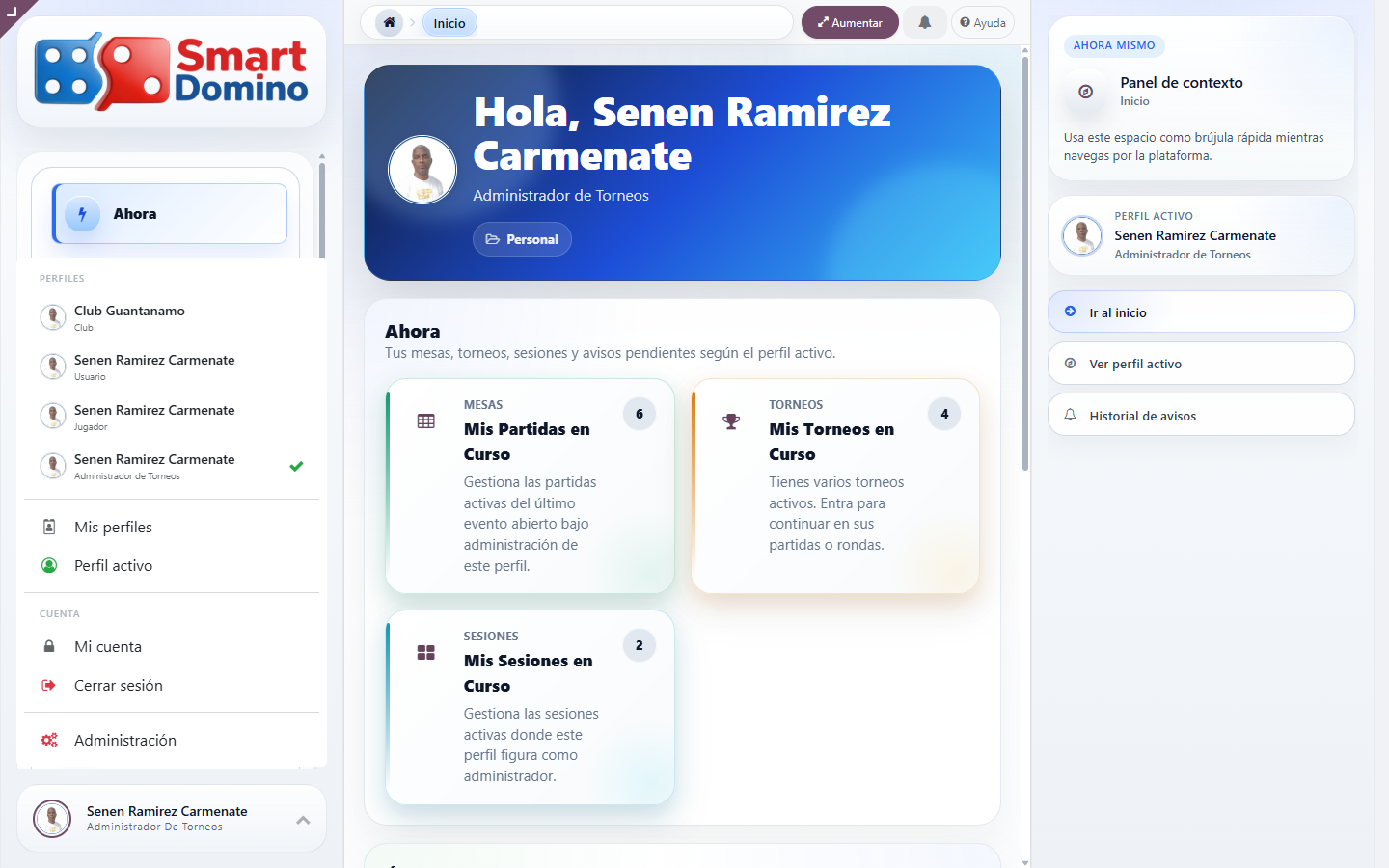Screen dimensions: 1389x868
Task: Click the bottom user avatar of Senen Ramirez
Action: 52,819
